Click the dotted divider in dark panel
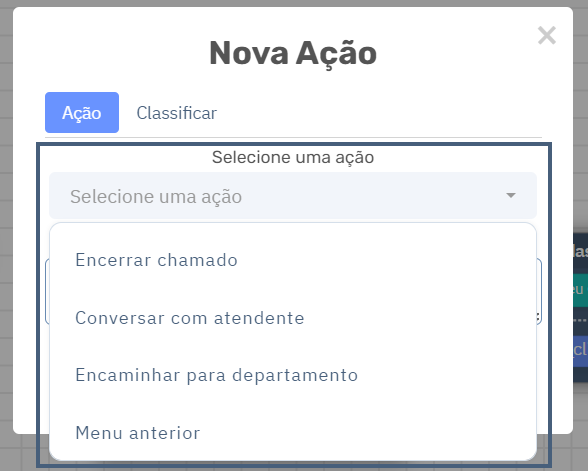 [580, 321]
